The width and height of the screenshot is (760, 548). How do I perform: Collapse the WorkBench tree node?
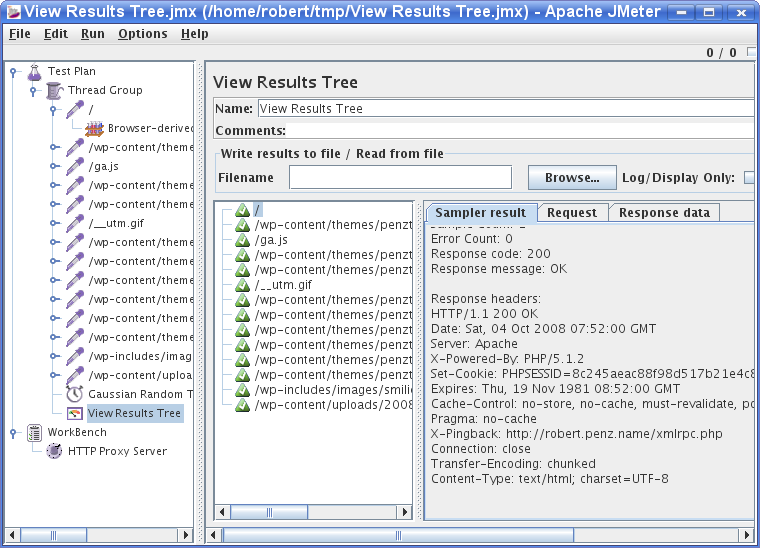(x=14, y=433)
